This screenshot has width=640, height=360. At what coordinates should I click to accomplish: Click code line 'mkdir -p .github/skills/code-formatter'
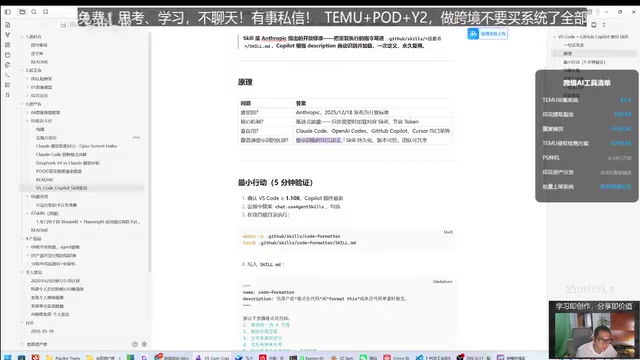pyautogui.click(x=291, y=236)
